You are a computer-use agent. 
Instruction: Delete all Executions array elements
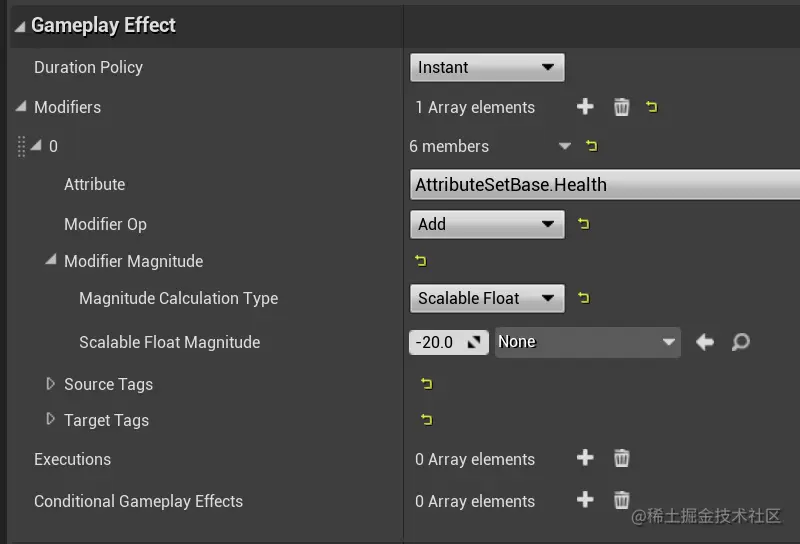621,459
